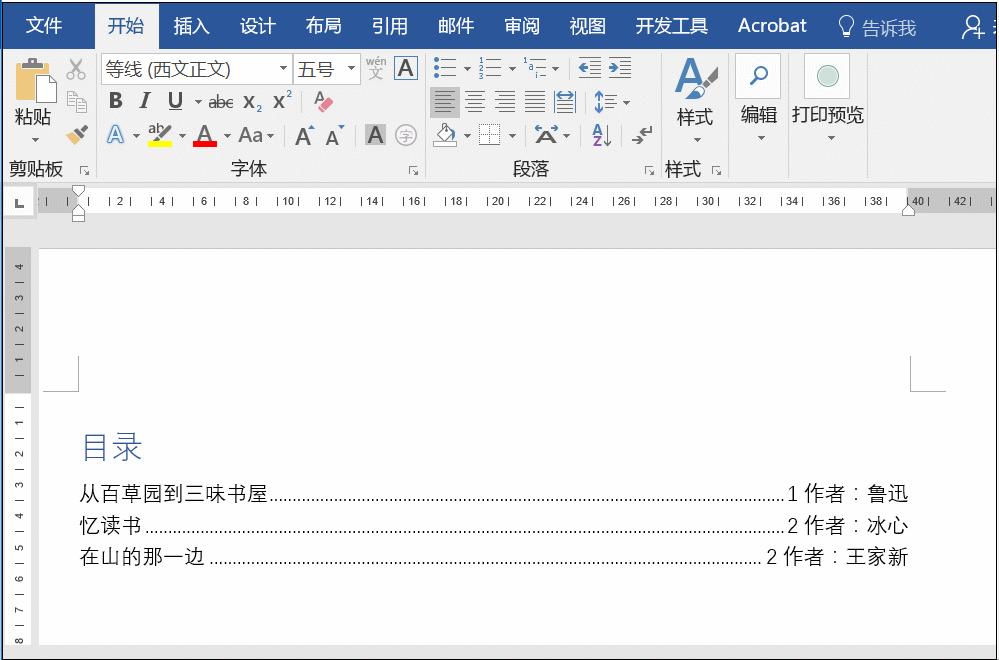Switch to the 插入 ribbon tab
Screen dimensions: 999x660
(x=190, y=26)
